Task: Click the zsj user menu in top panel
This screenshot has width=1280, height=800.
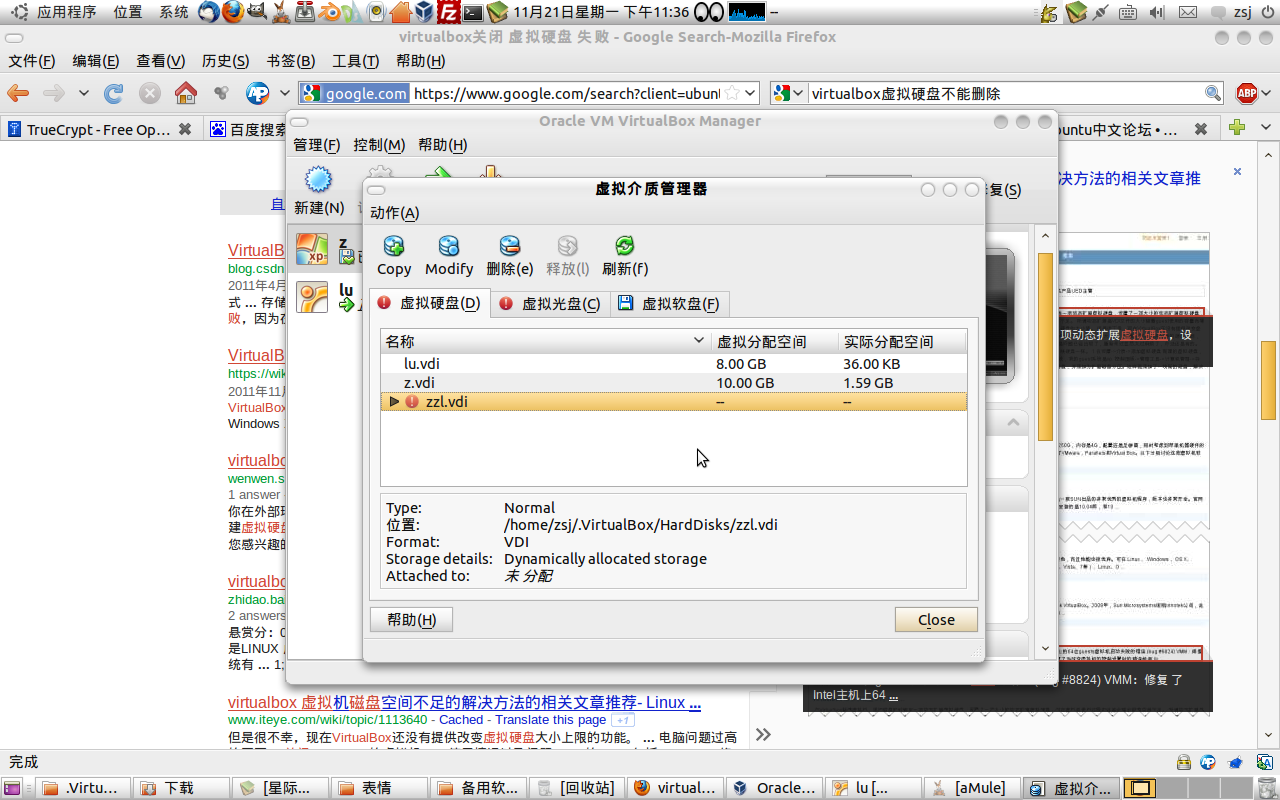Action: click(x=1244, y=12)
